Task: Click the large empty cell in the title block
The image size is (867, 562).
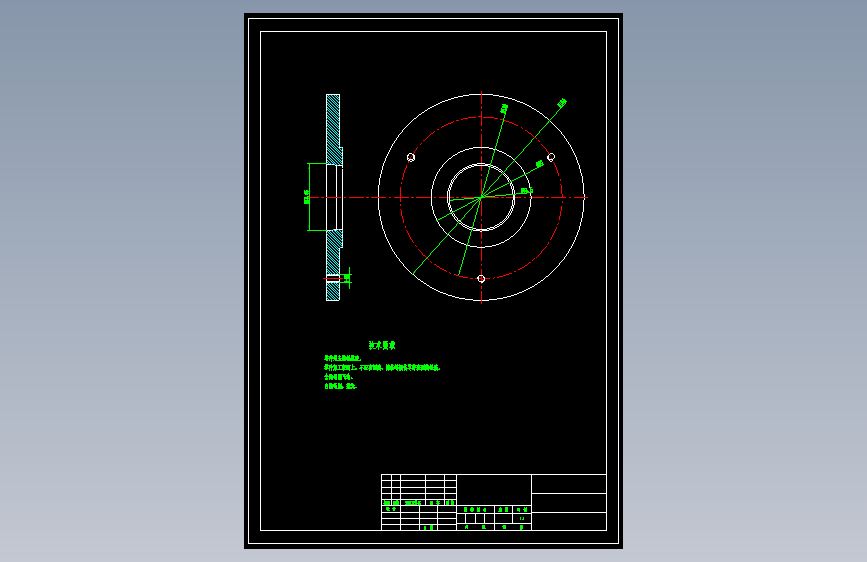Action: click(494, 490)
